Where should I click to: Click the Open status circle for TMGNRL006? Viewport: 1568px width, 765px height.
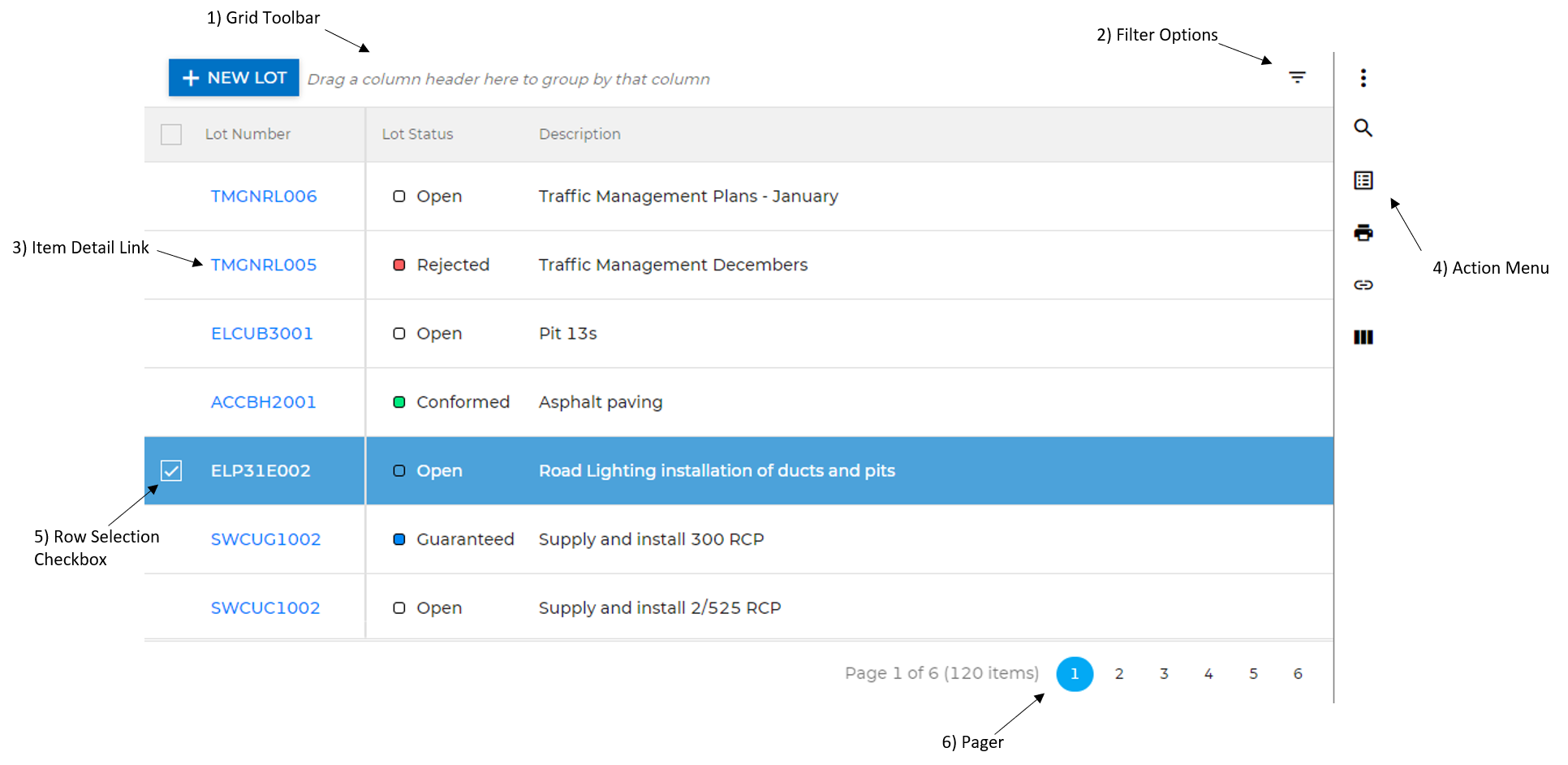[x=399, y=196]
